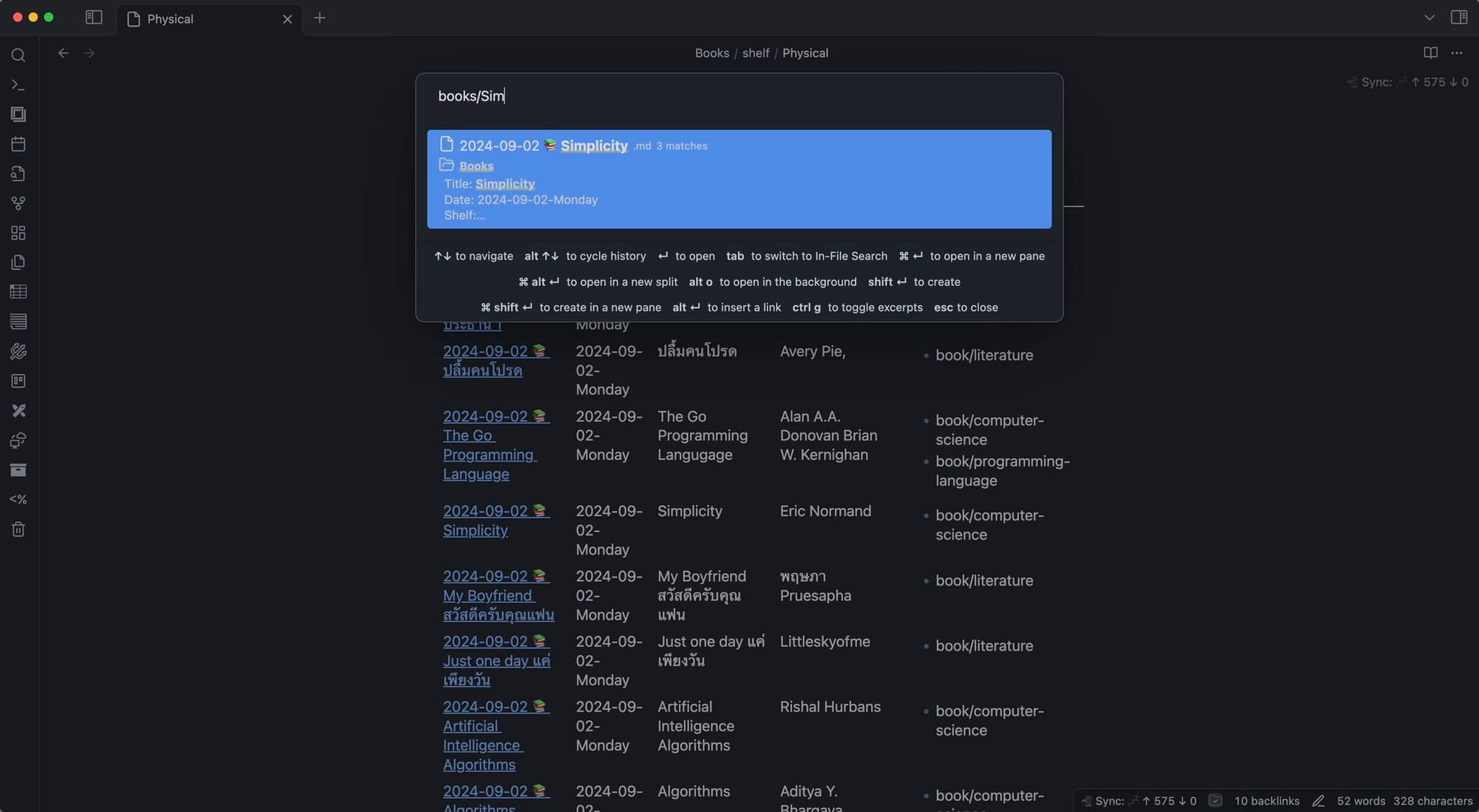The width and height of the screenshot is (1479, 812).
Task: Click book/literature tag in ปลื้มคนโปรด row
Action: [x=984, y=355]
